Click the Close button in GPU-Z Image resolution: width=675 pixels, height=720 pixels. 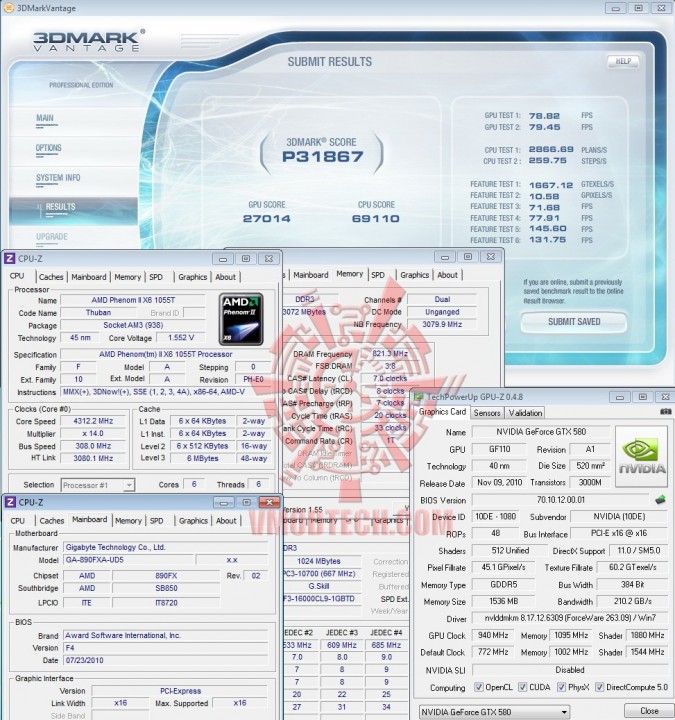click(648, 711)
